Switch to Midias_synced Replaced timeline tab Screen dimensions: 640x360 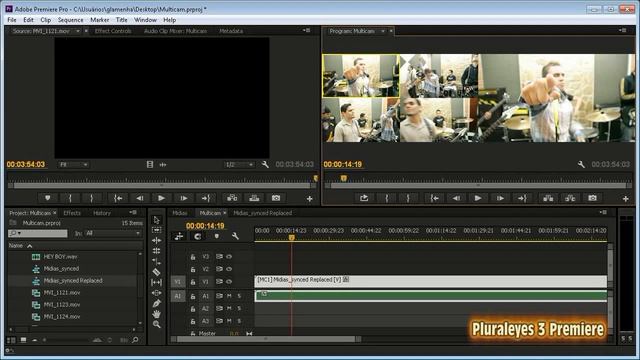coord(263,213)
